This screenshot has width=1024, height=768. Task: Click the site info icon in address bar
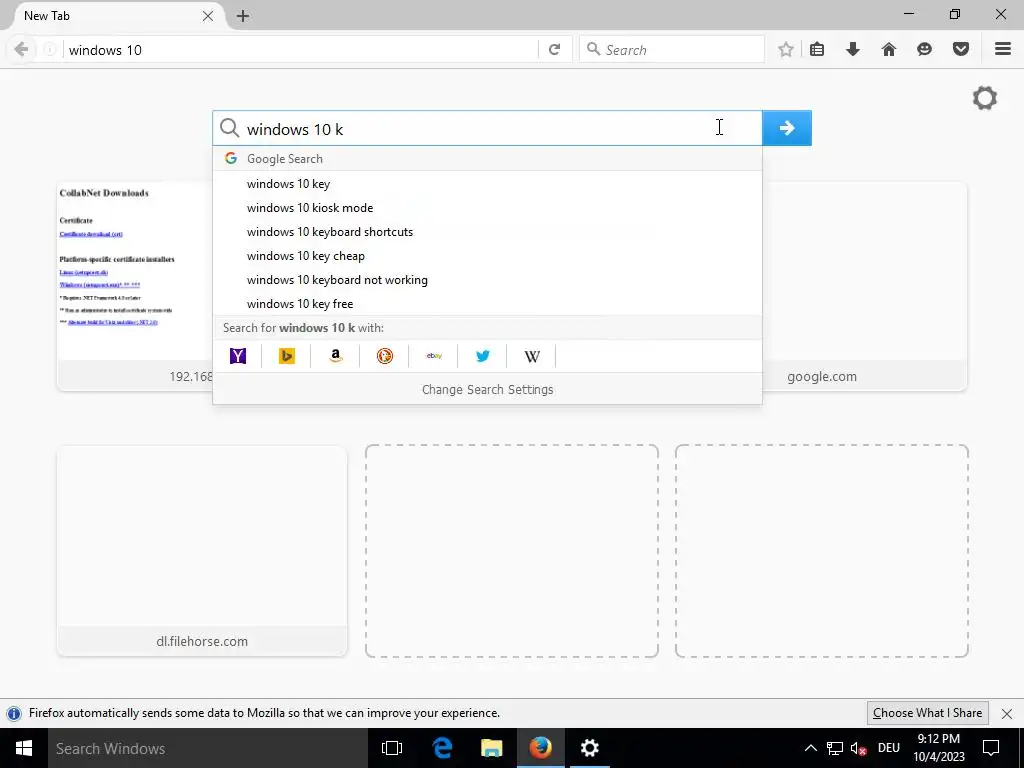[50, 50]
